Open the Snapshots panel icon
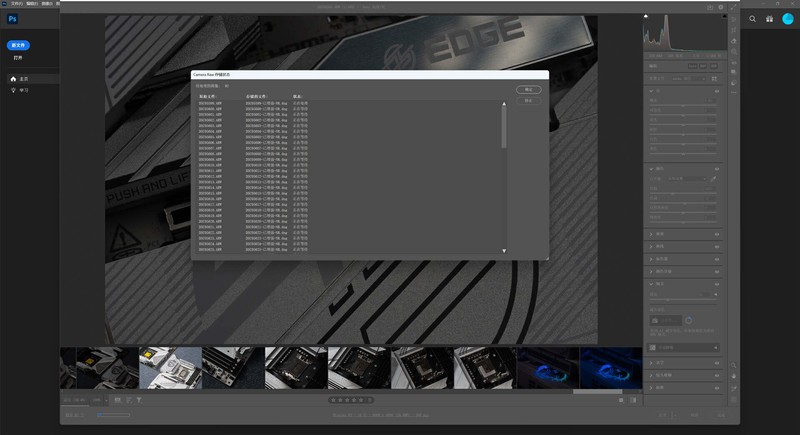This screenshot has width=800, height=435. [x=734, y=72]
